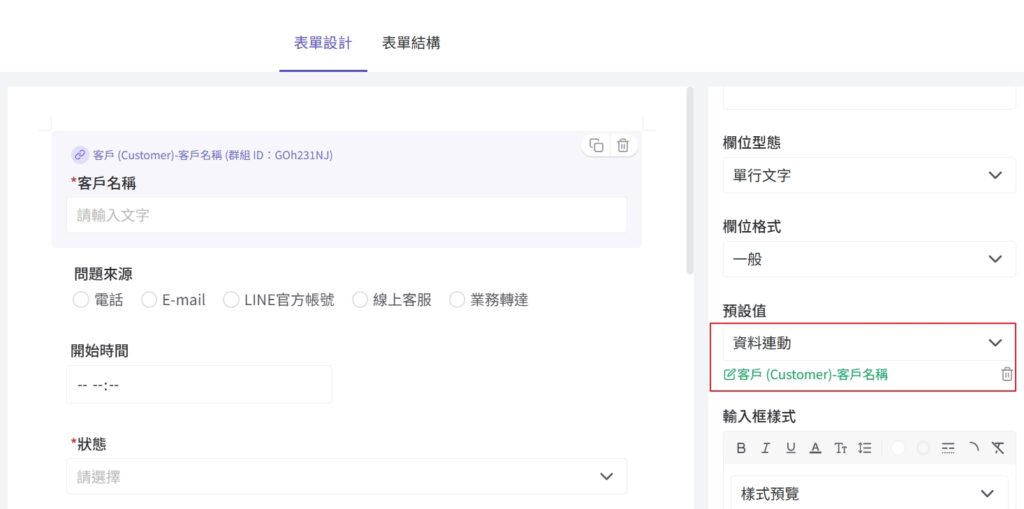Remove the 資料連動 default value link
Image resolution: width=1024 pixels, height=509 pixels.
point(1006,374)
